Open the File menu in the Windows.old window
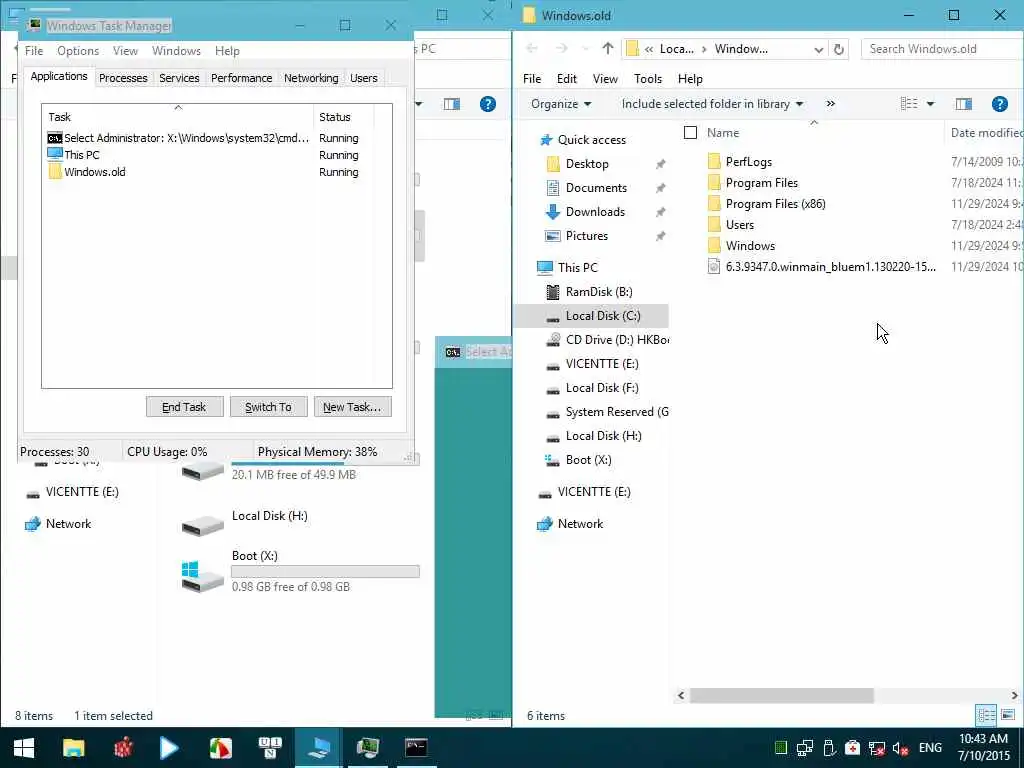Screen dimensions: 1024x768 click(x=532, y=78)
